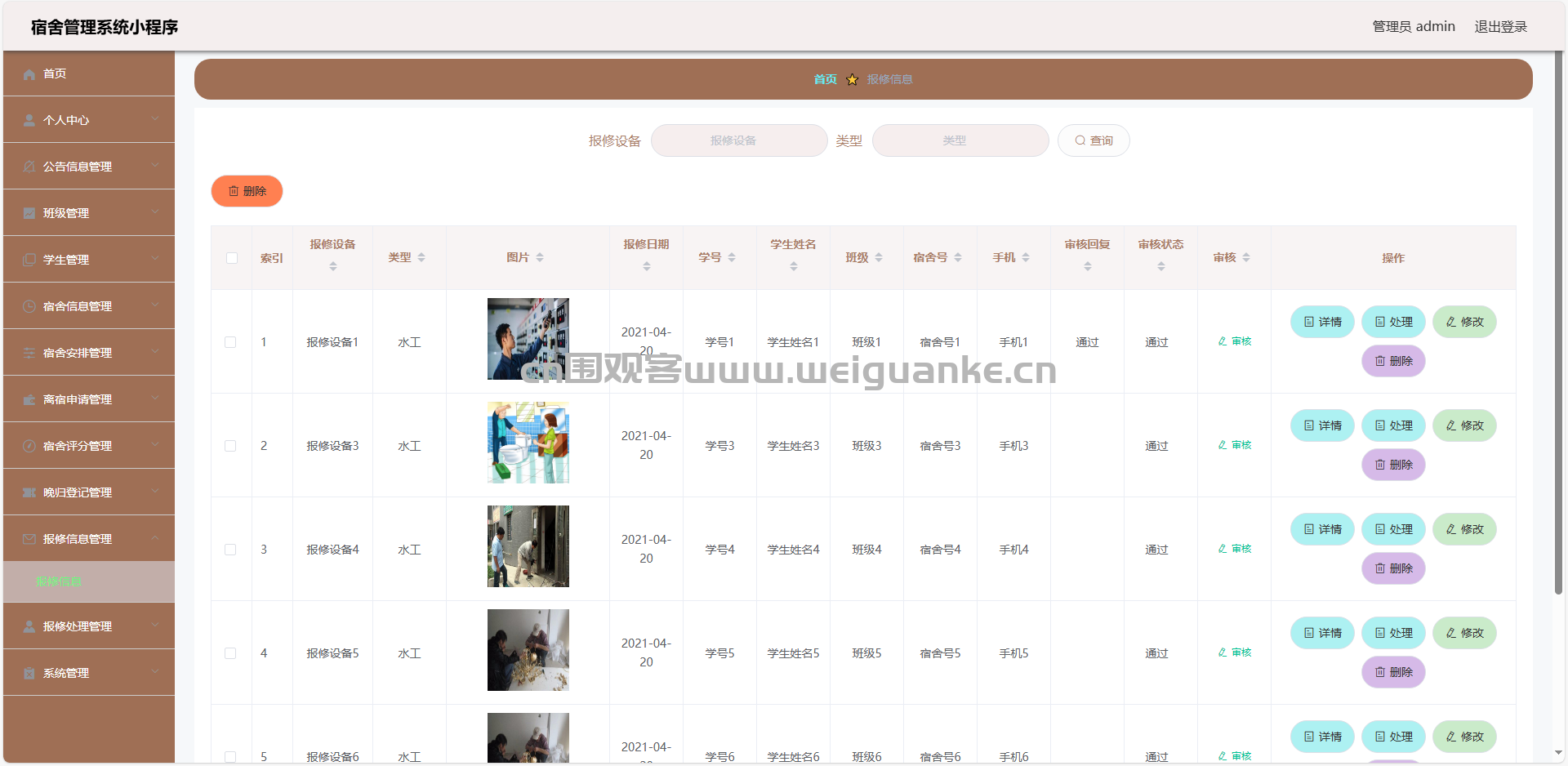Click the orange 删除 batch delete button
The height and width of the screenshot is (766, 1568).
click(247, 191)
